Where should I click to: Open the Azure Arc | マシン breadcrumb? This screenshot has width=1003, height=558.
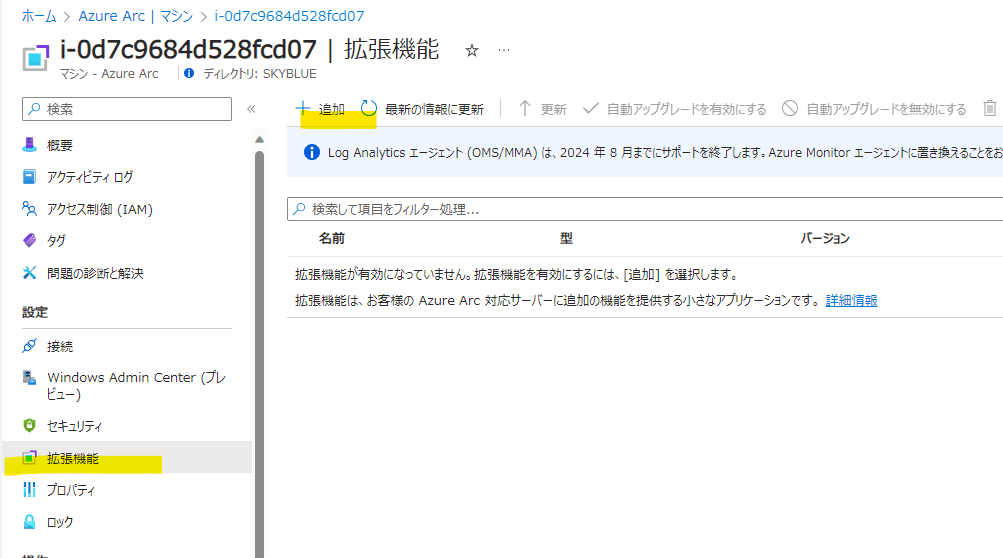136,16
